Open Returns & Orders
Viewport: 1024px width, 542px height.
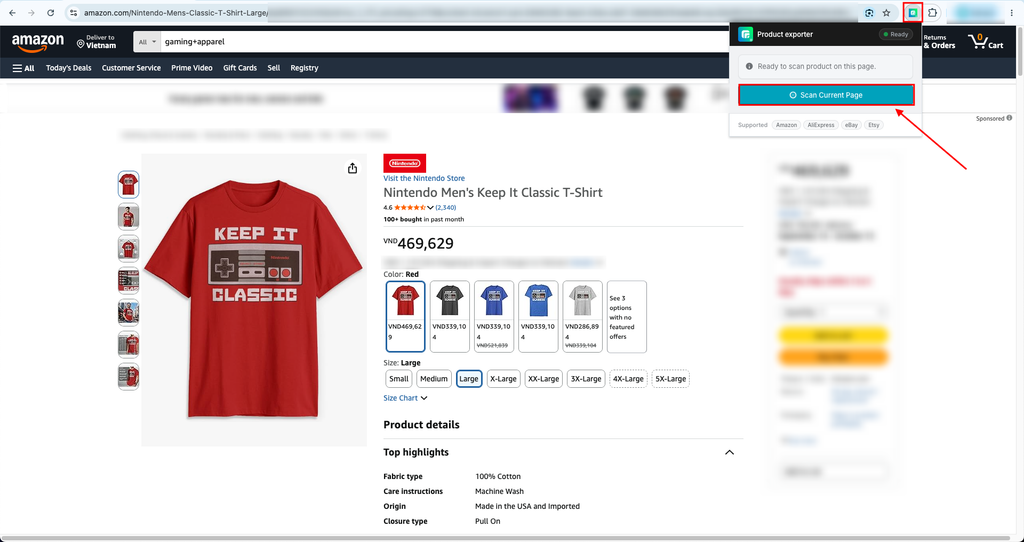coord(939,42)
